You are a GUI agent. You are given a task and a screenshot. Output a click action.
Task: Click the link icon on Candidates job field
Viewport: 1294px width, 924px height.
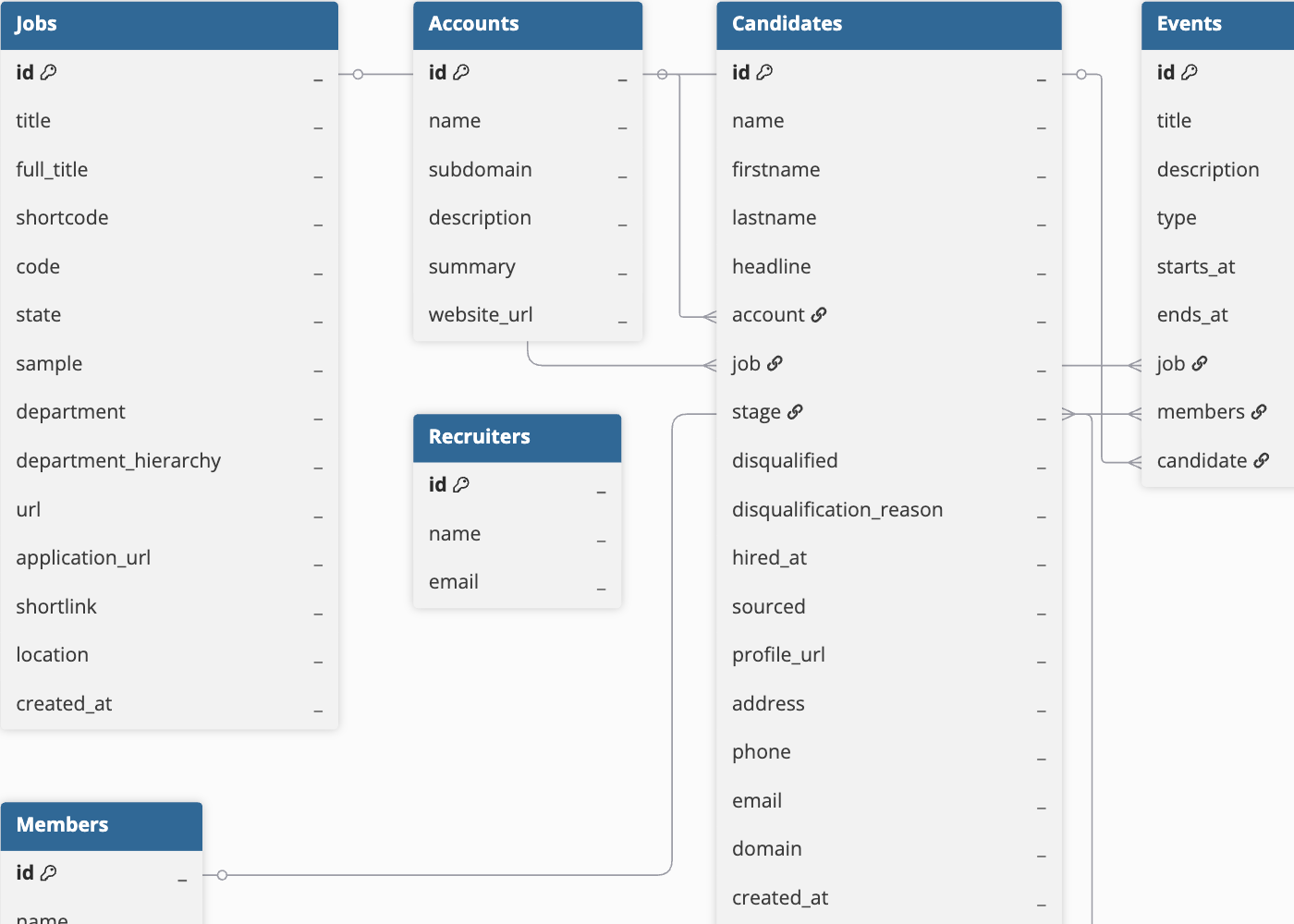coord(776,362)
